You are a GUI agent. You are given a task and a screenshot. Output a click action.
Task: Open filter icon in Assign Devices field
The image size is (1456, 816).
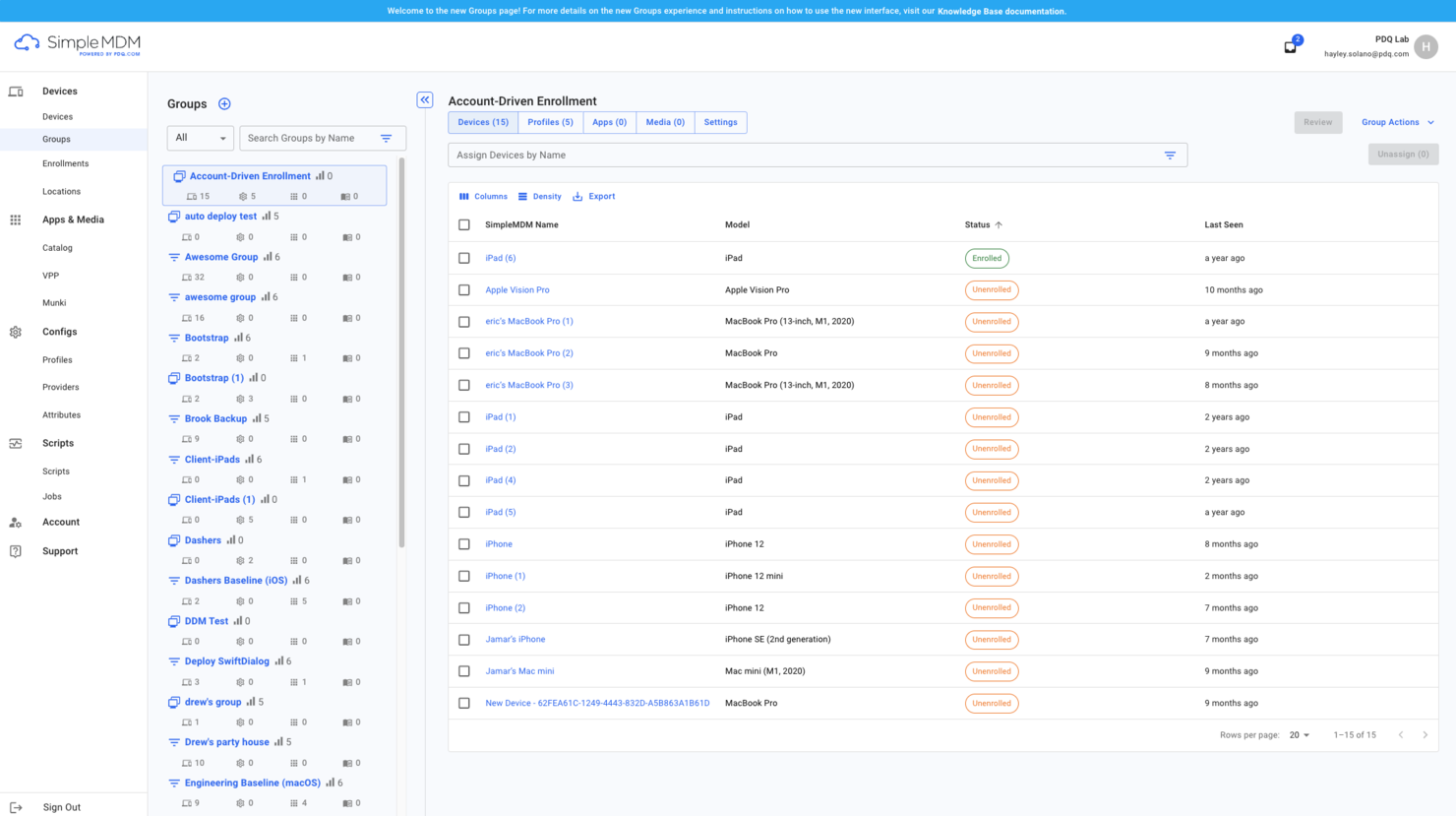tap(1170, 156)
